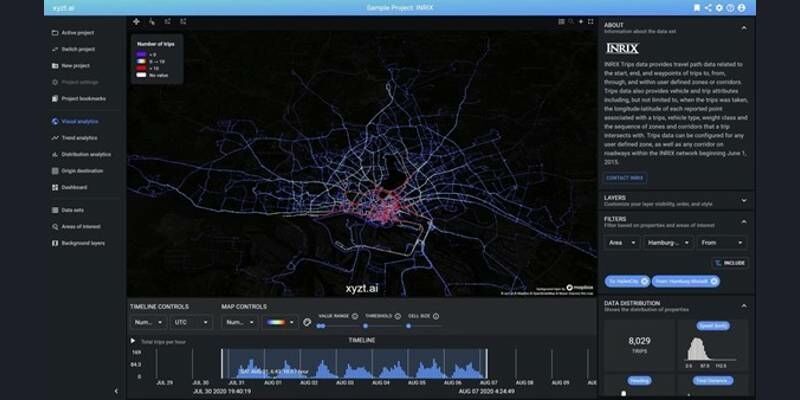Click third map toolbar fit icon
The image size is (800, 400).
coord(167,21)
